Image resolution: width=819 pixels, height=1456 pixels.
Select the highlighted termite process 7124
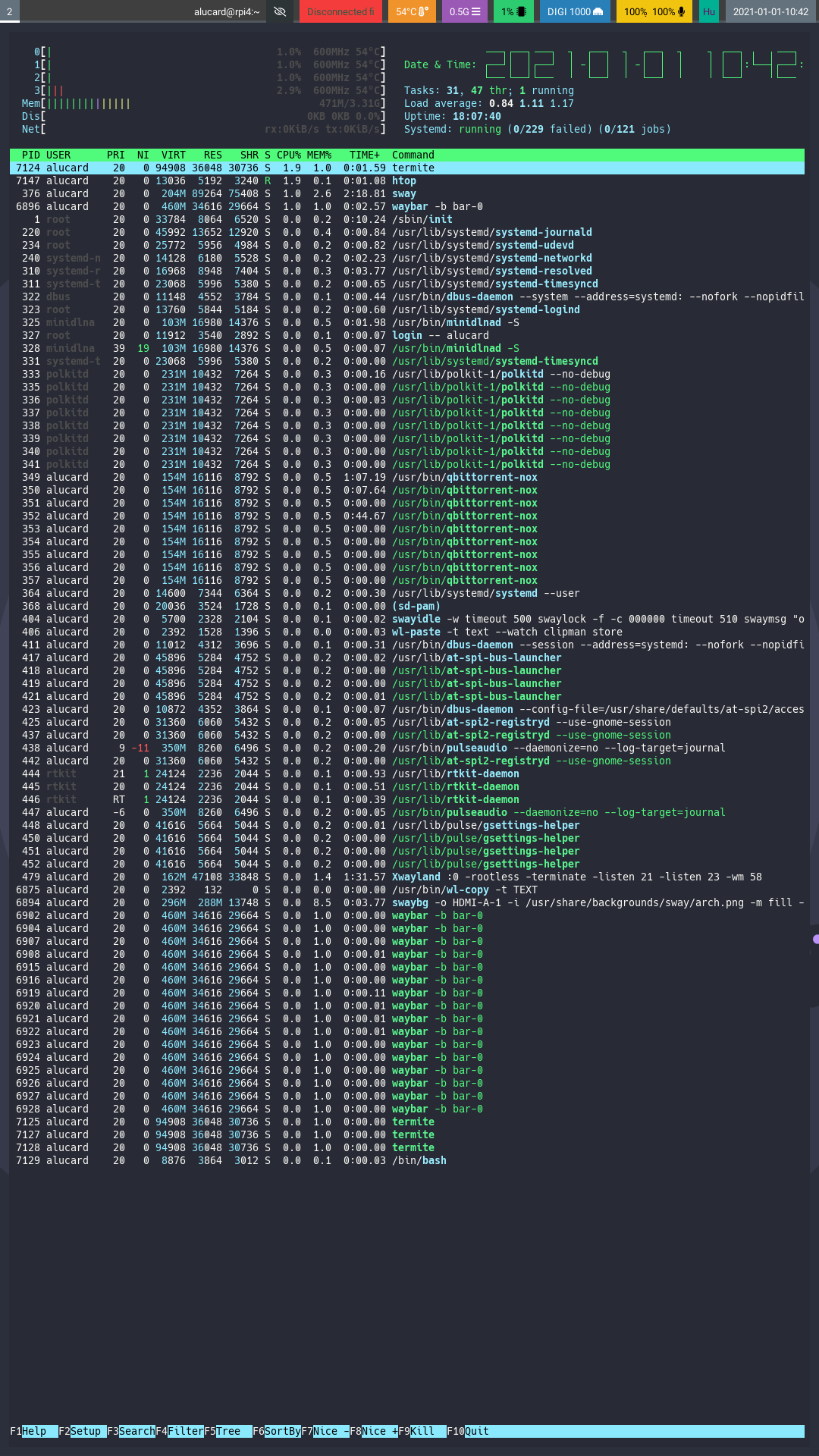(x=407, y=168)
